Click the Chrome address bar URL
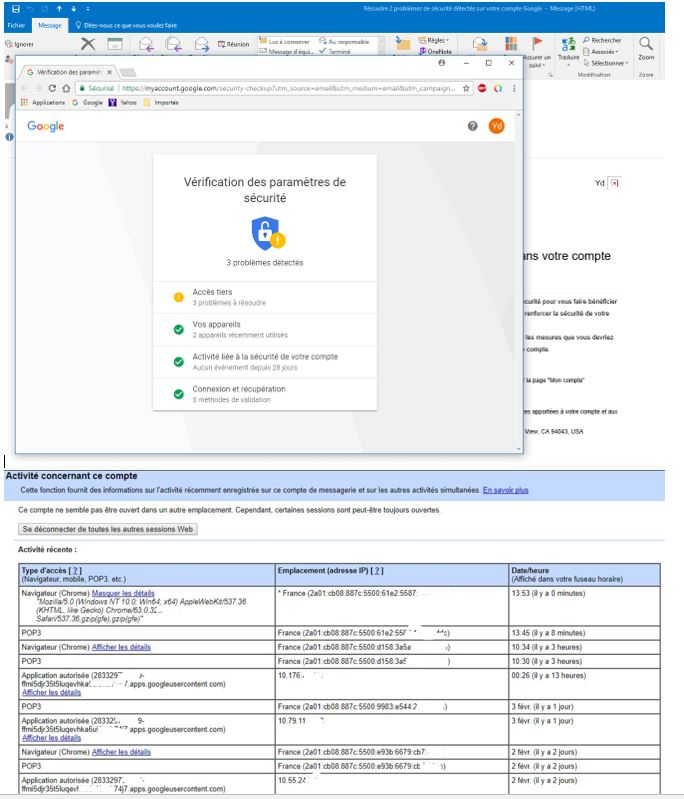 [288, 88]
